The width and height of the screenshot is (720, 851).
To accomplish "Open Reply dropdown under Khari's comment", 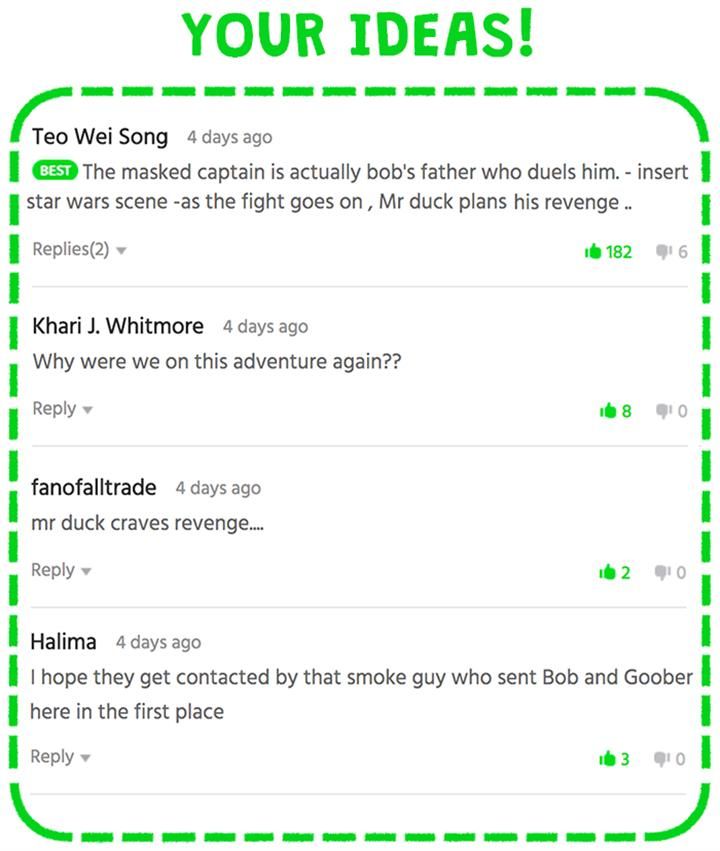I will pyautogui.click(x=62, y=408).
